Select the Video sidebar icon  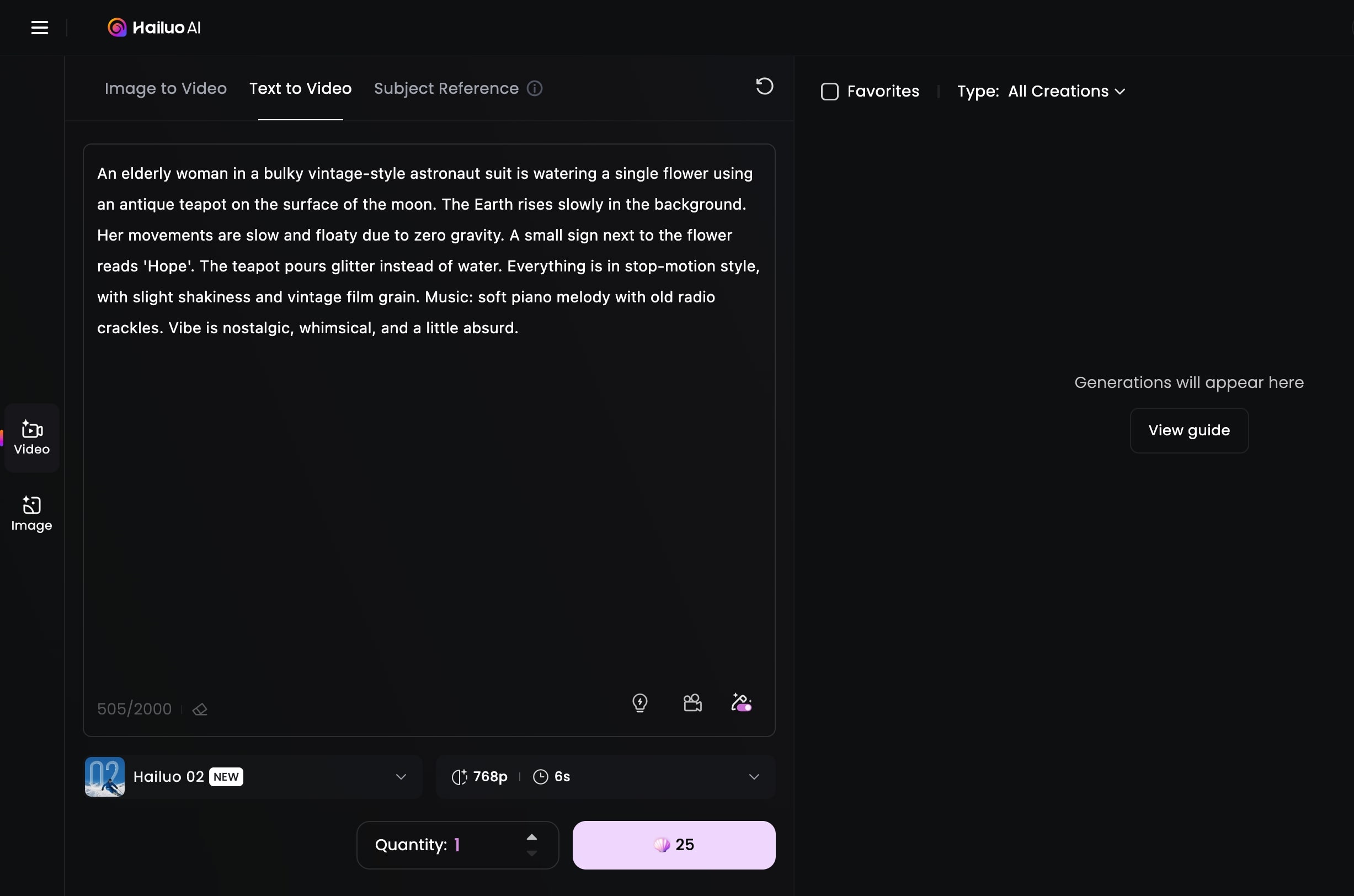click(x=32, y=438)
